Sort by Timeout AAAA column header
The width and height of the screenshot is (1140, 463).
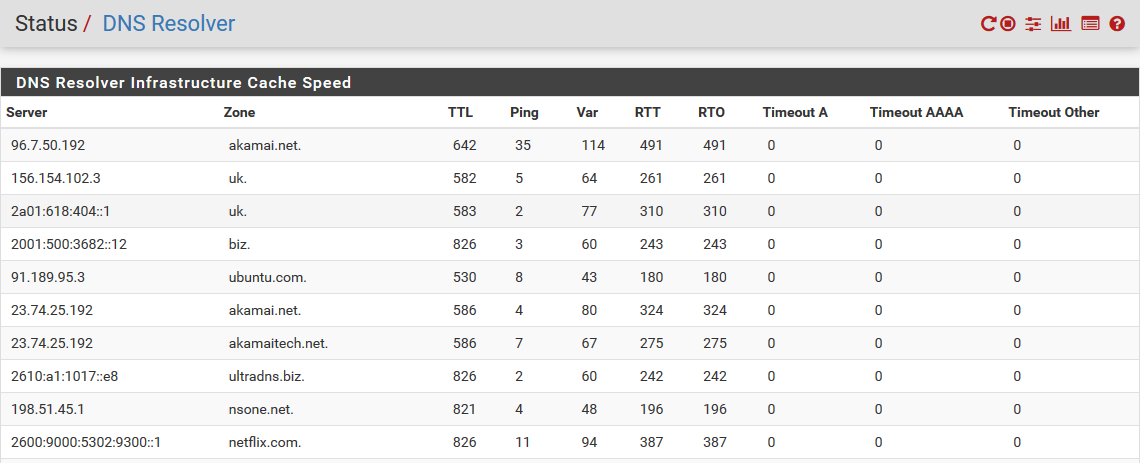(916, 113)
